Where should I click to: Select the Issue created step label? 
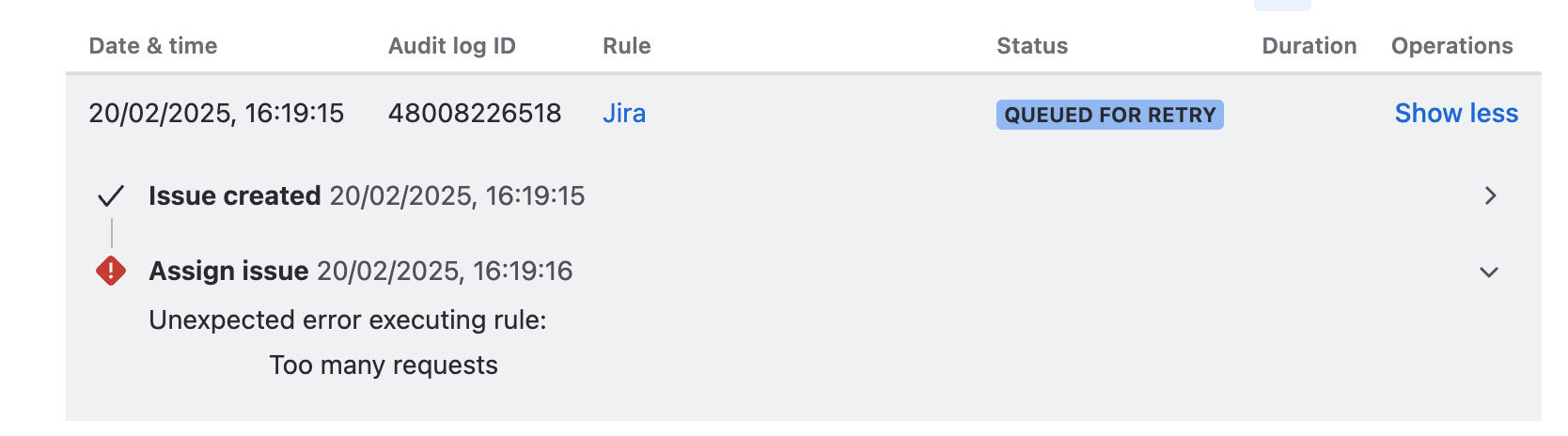click(x=235, y=195)
